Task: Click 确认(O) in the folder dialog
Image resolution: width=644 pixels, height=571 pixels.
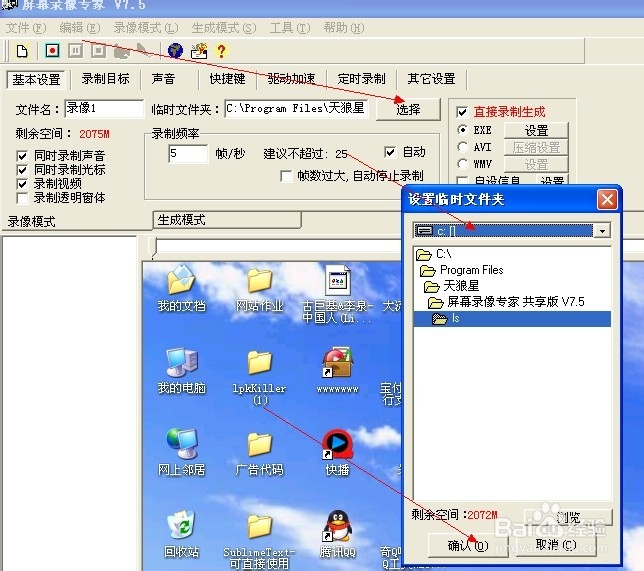Action: point(468,546)
